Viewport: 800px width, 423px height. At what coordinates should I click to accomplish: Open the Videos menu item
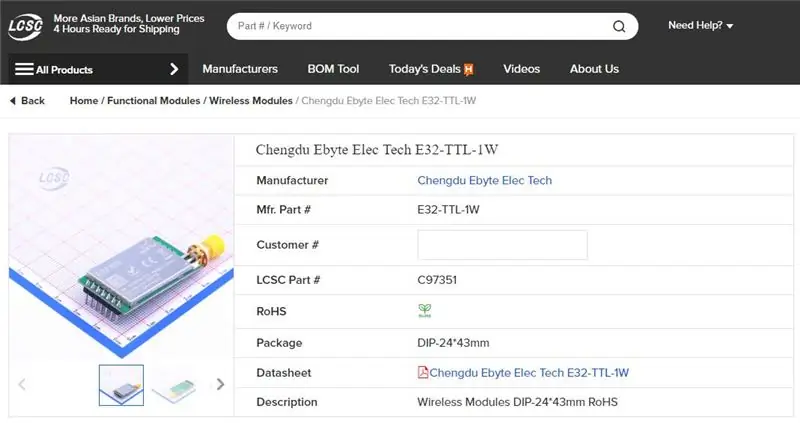[x=521, y=69]
